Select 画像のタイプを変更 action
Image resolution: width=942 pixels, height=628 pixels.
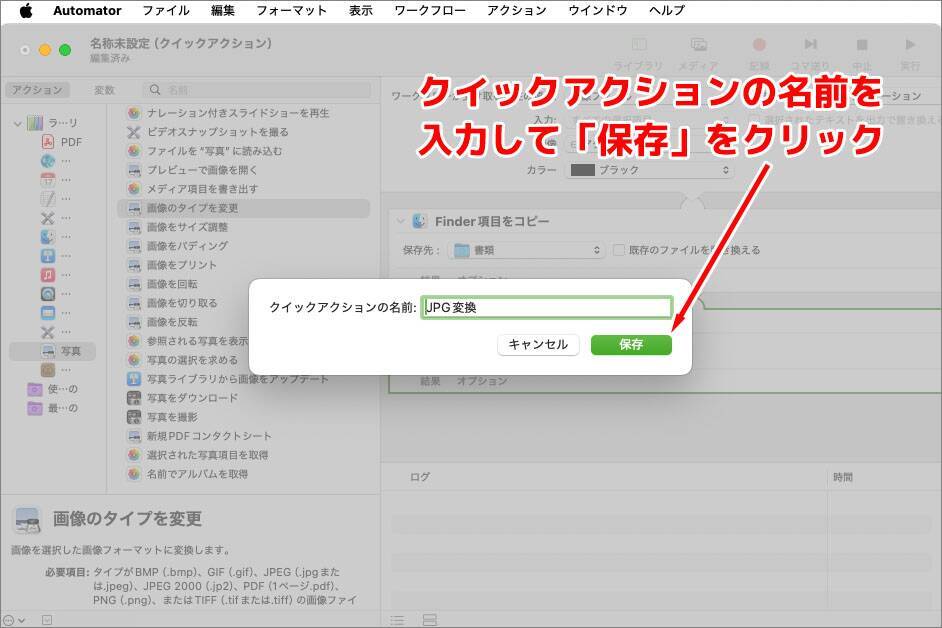(192, 208)
